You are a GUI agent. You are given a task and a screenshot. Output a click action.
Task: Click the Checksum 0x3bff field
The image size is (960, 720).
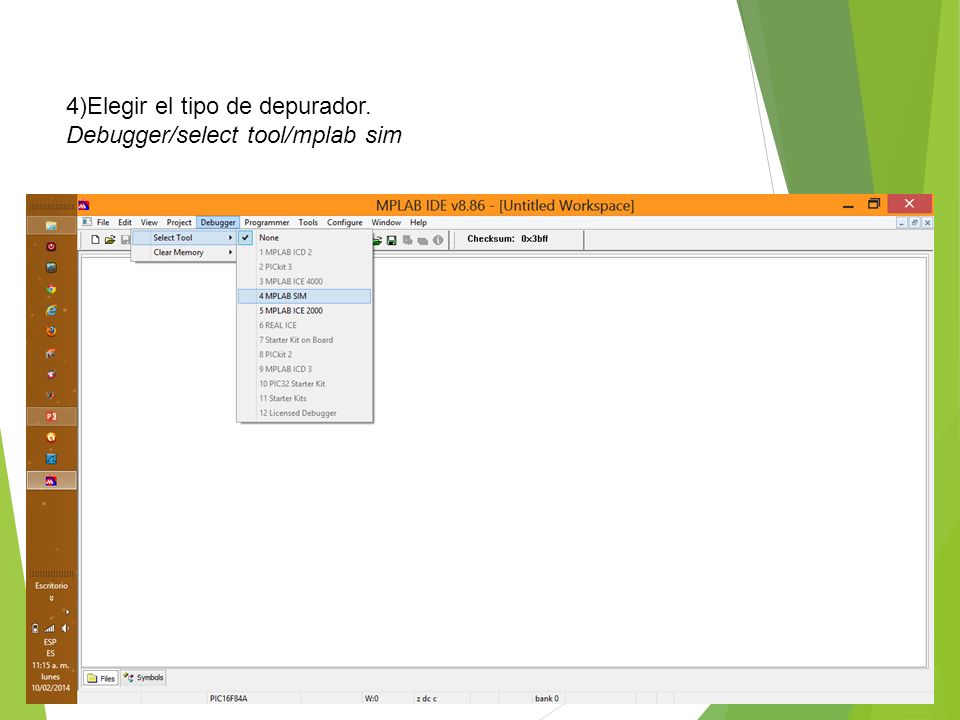pyautogui.click(x=508, y=239)
